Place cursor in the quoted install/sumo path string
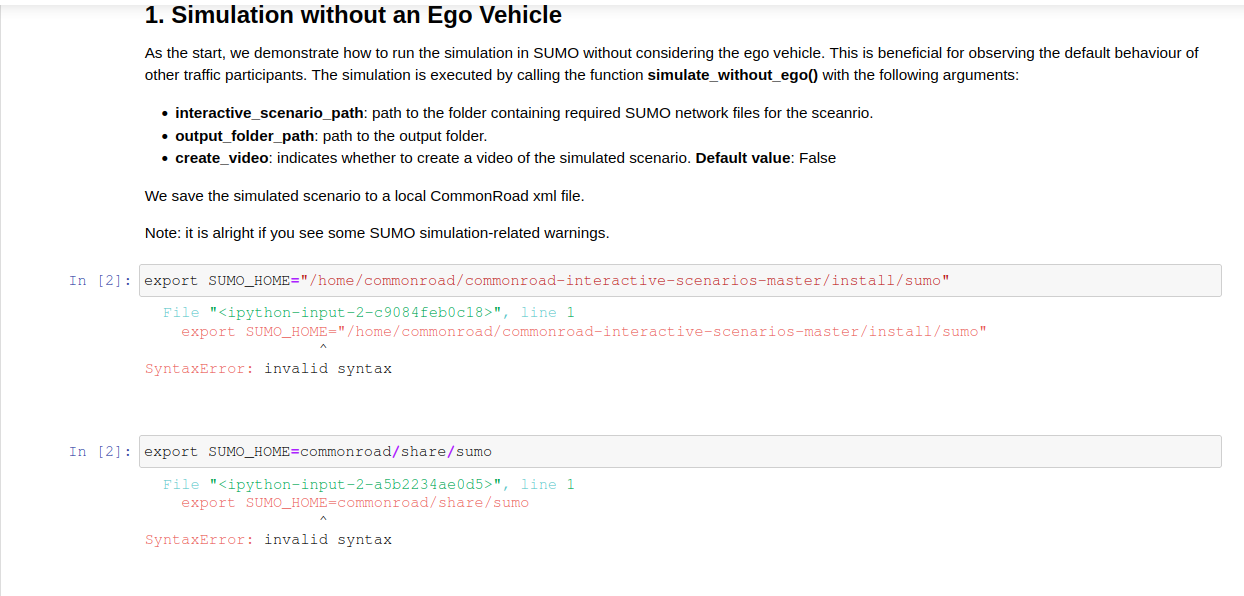Image resolution: width=1244 pixels, height=596 pixels. tap(640, 281)
